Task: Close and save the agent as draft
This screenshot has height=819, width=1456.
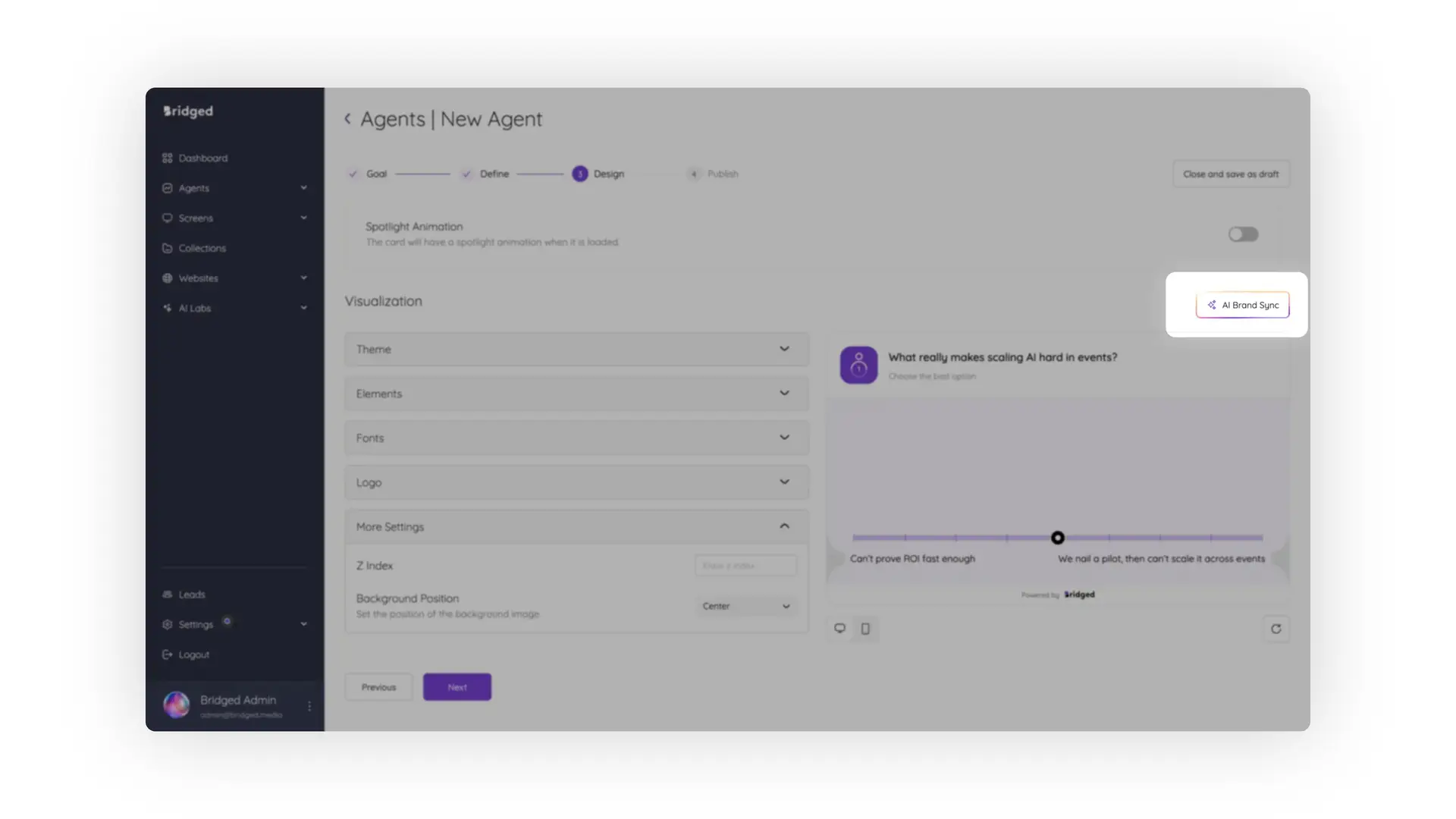Action: [1230, 174]
